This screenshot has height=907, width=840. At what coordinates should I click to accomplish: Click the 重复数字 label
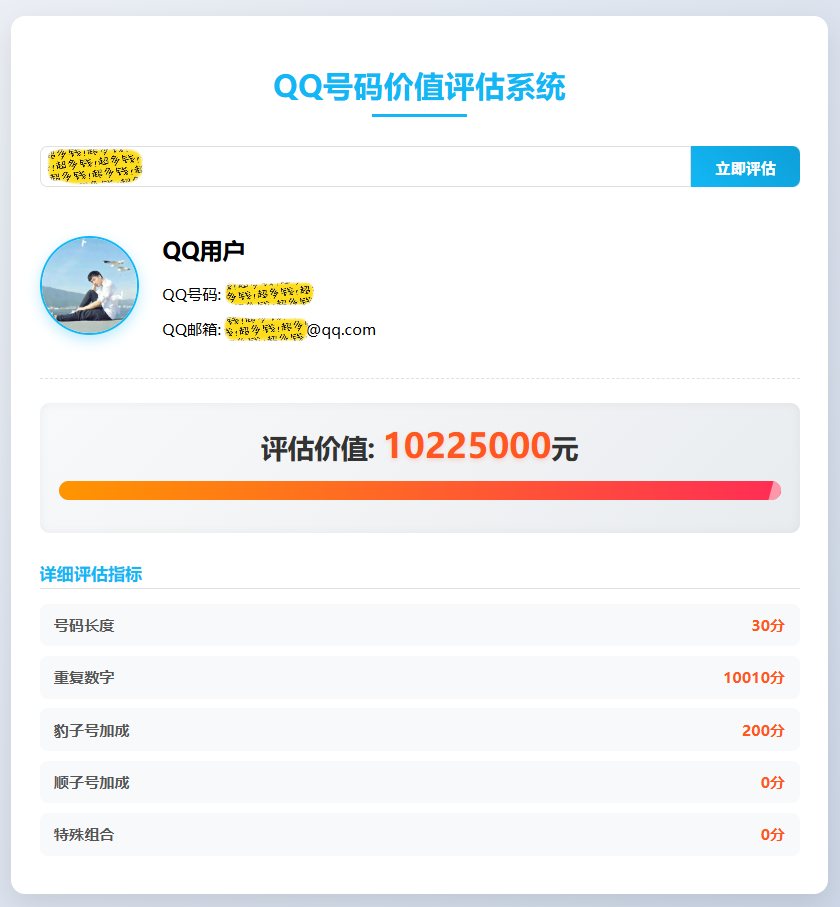84,677
